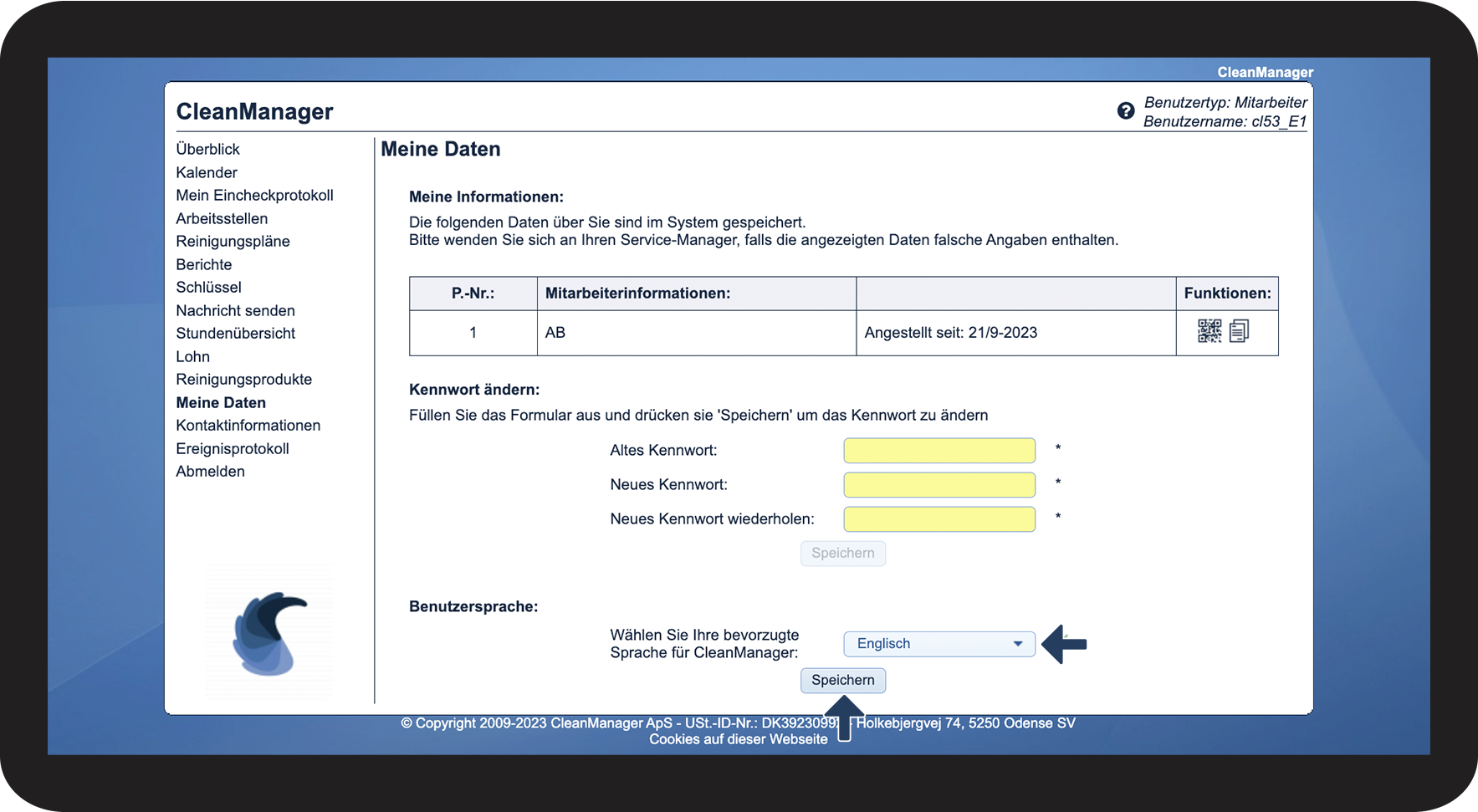Navigate to Nachricht senden
The width and height of the screenshot is (1478, 812).
click(x=235, y=311)
